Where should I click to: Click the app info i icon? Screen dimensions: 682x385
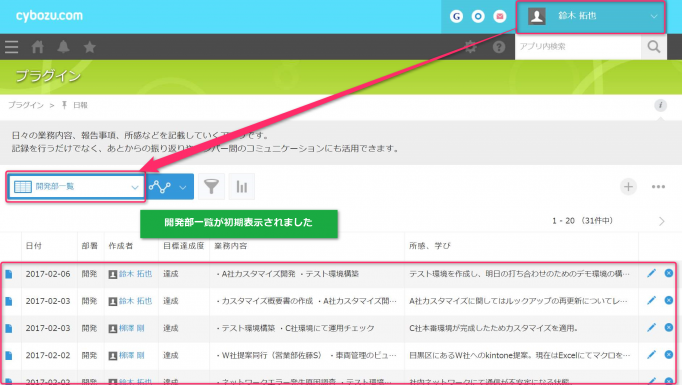click(x=660, y=105)
